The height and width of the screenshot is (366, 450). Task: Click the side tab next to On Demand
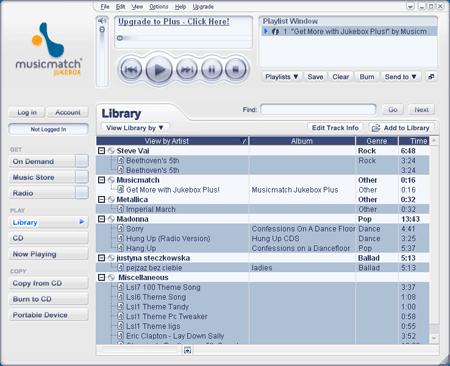pyautogui.click(x=82, y=161)
